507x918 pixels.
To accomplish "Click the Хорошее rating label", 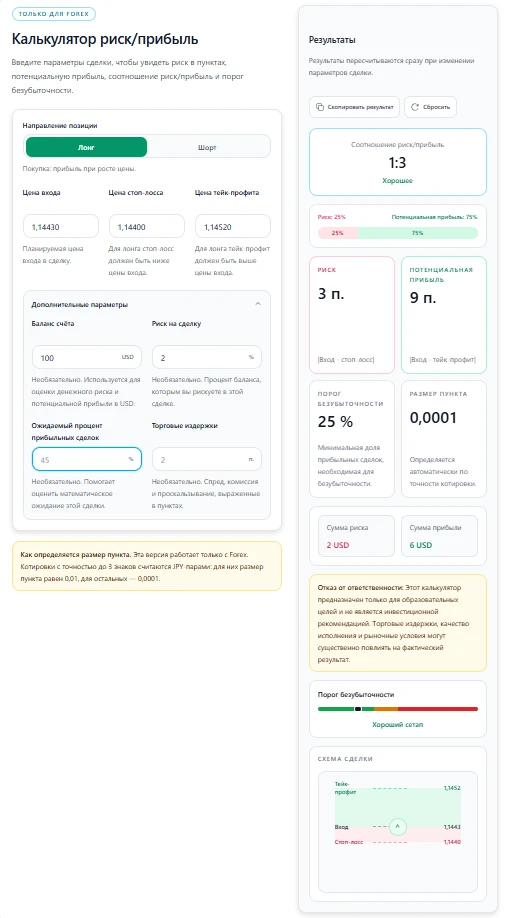I will pyautogui.click(x=398, y=181).
